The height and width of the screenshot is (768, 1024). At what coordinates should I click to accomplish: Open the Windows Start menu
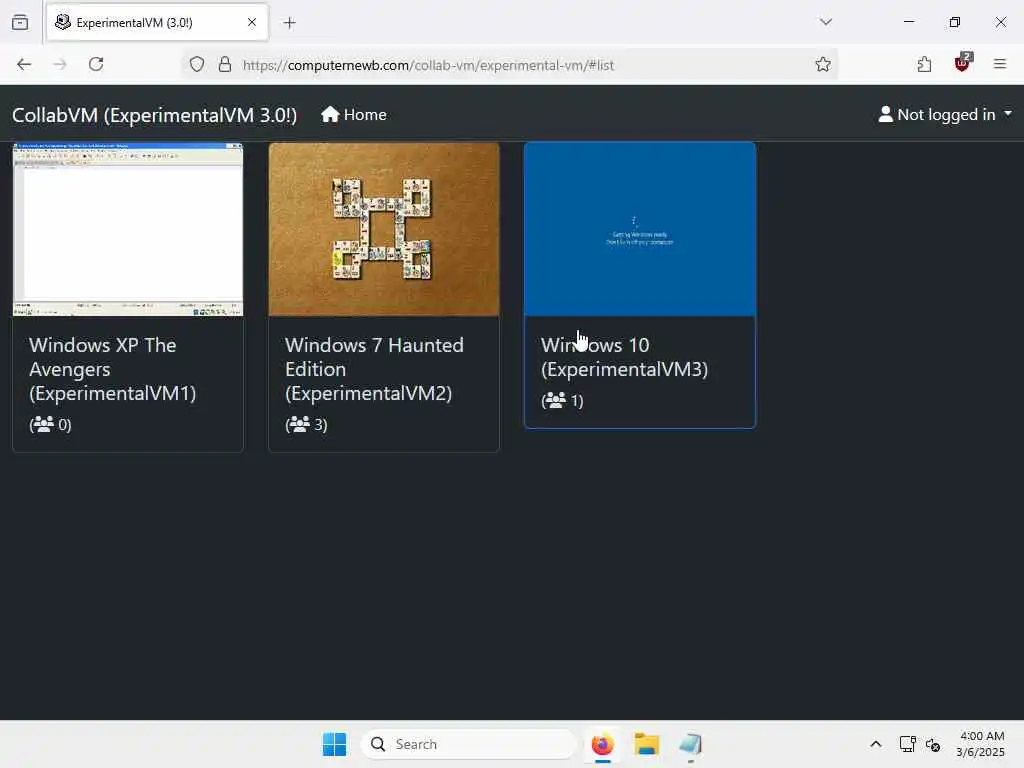pos(334,744)
